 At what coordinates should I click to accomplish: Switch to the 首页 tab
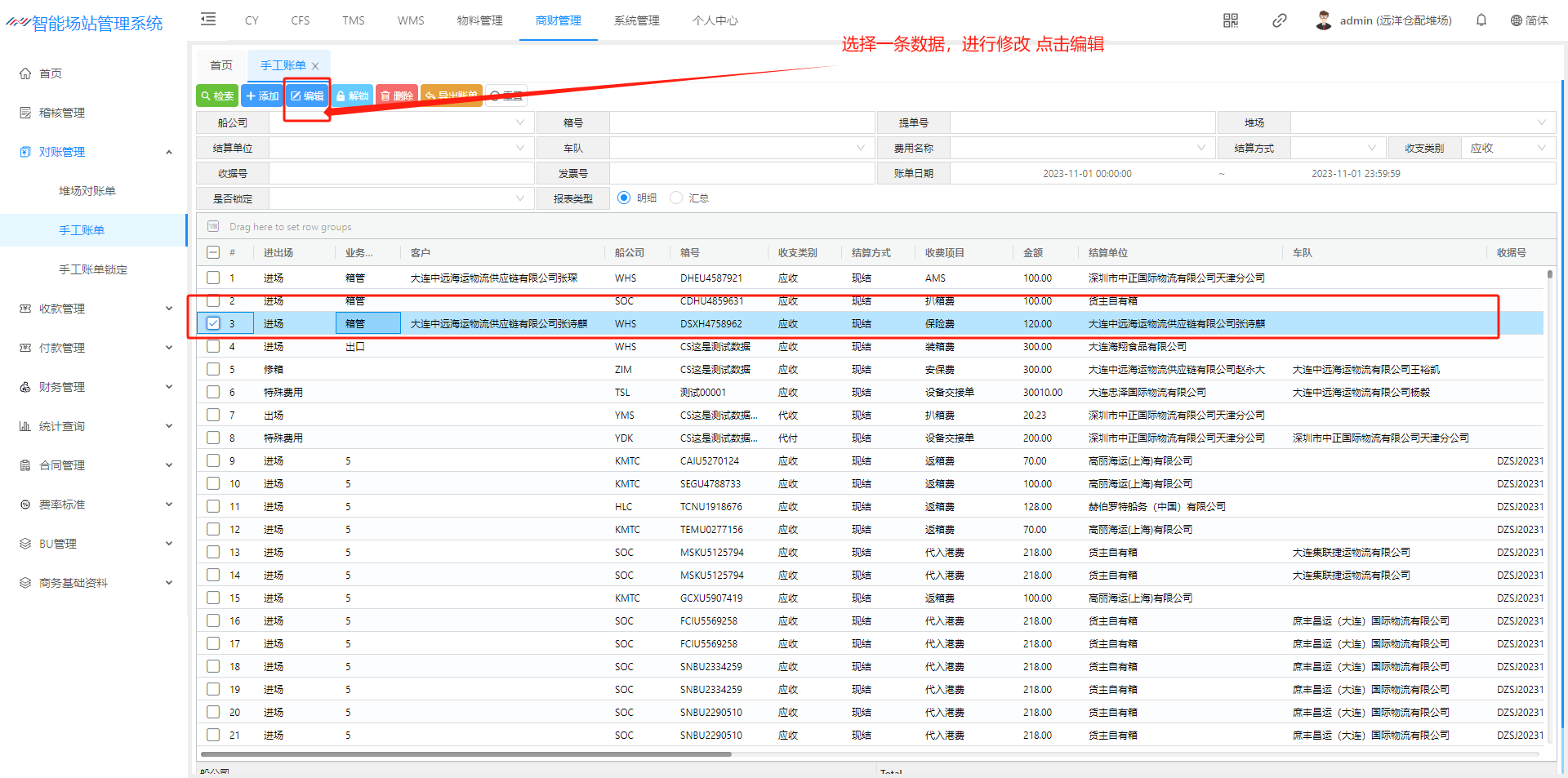pyautogui.click(x=221, y=65)
